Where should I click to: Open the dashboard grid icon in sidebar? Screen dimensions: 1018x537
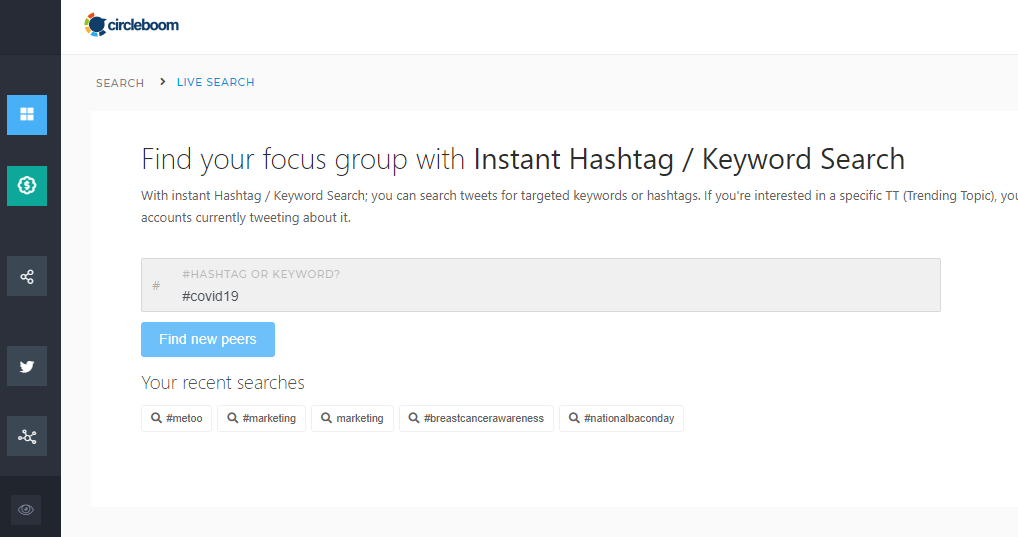[27, 115]
